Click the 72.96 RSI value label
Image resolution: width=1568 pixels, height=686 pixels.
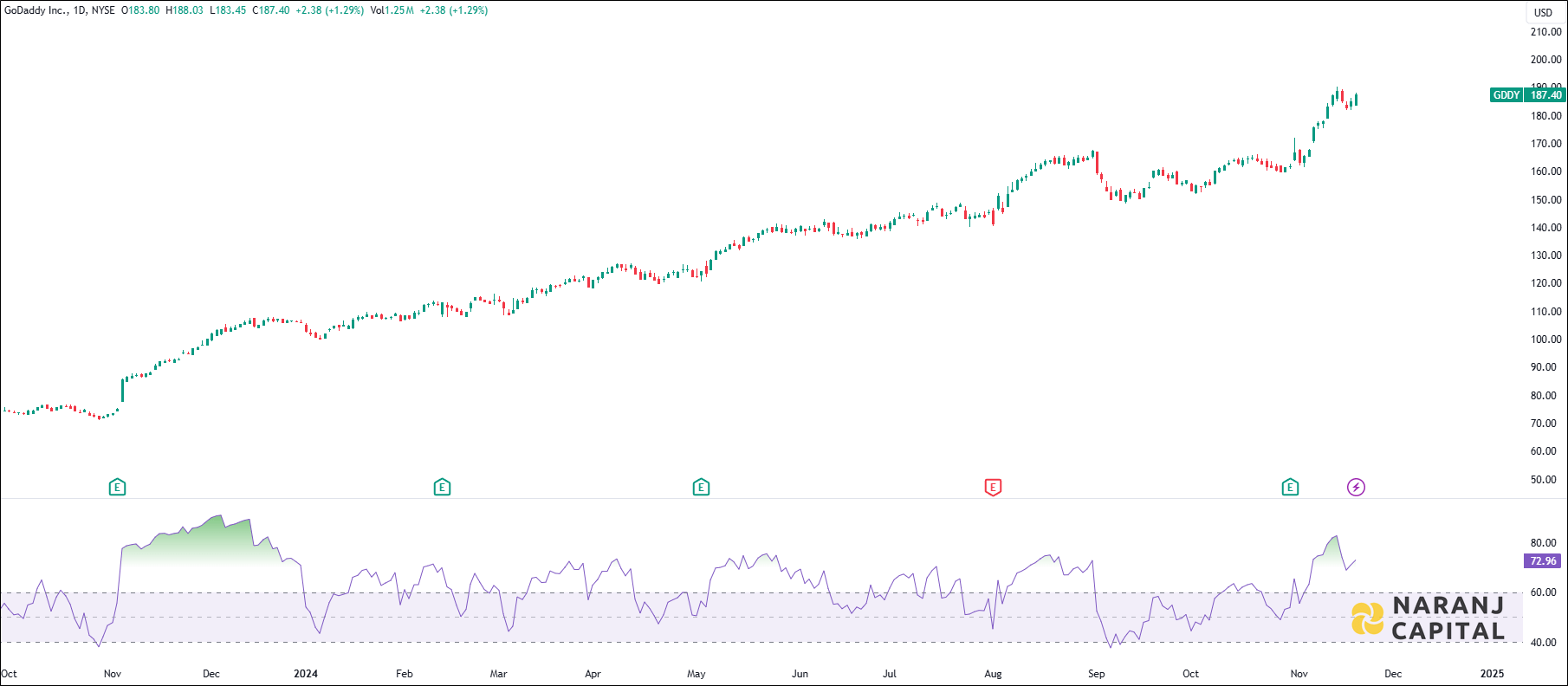tap(1543, 561)
